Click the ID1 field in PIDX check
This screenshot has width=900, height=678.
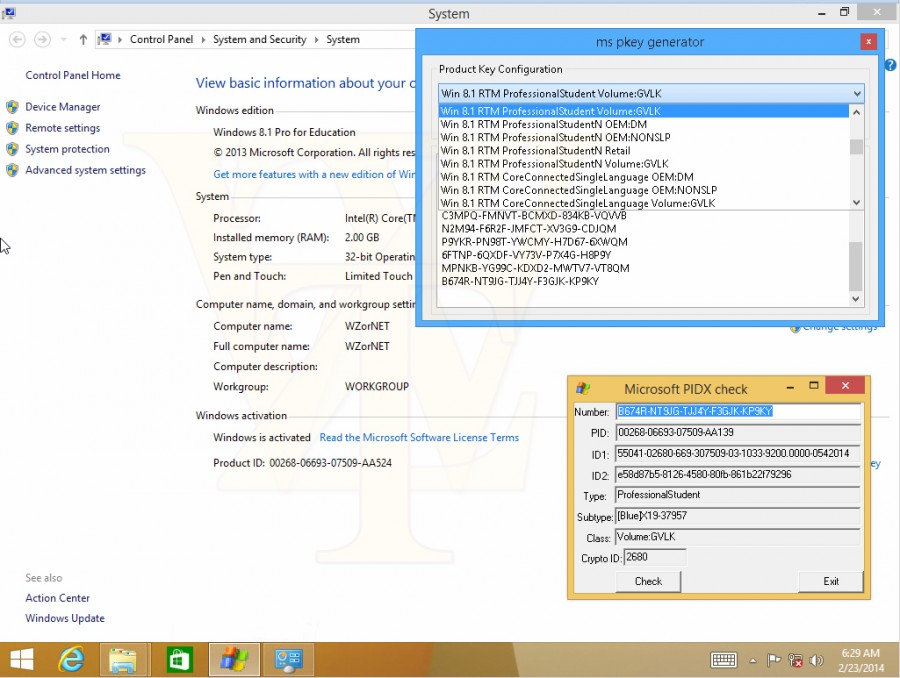(x=739, y=454)
